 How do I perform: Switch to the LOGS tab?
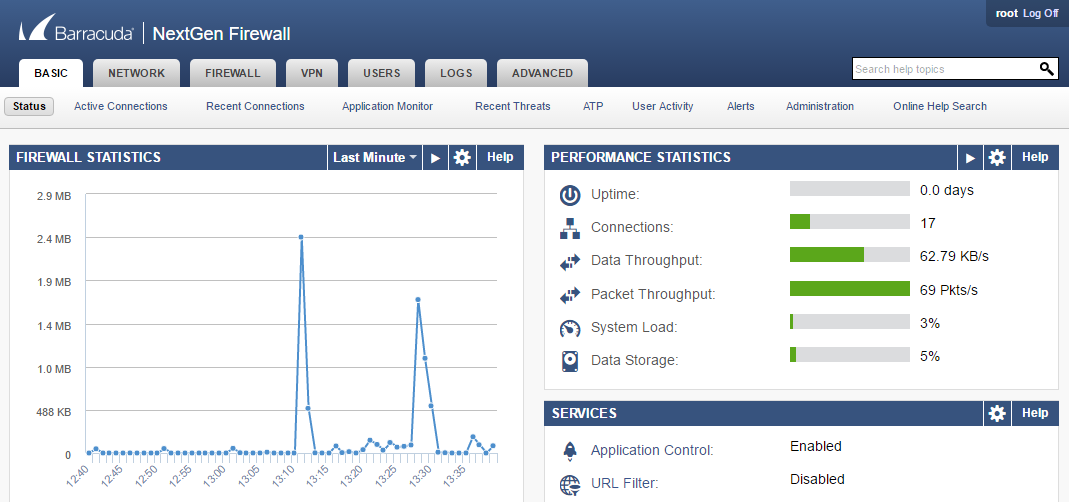pyautogui.click(x=456, y=73)
